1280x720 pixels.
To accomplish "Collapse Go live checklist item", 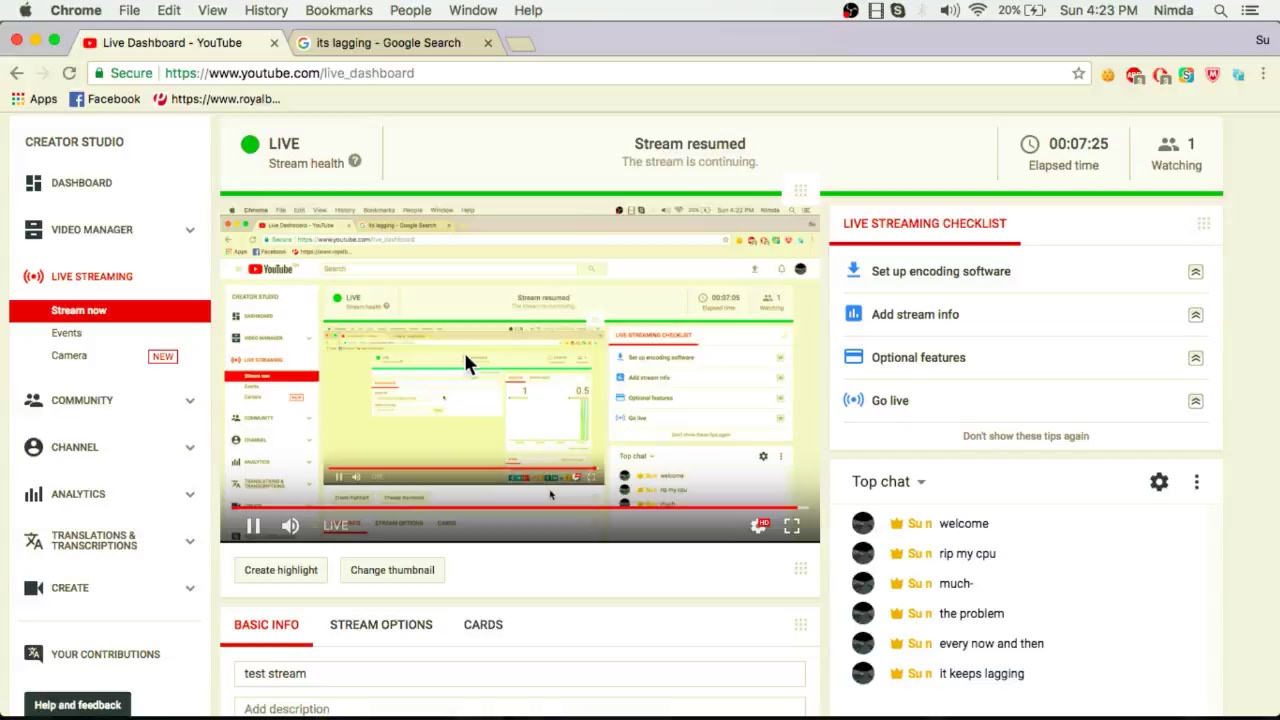I will 1195,401.
